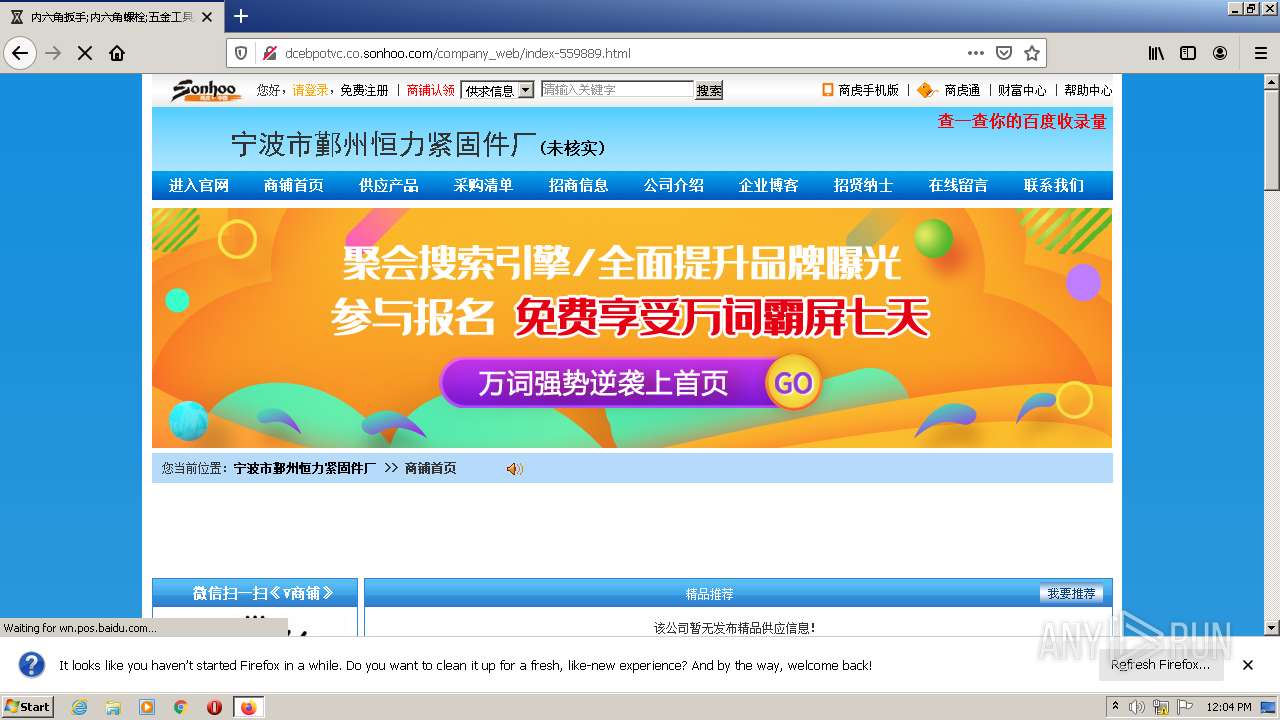Launch Chrome from the taskbar

point(181,707)
